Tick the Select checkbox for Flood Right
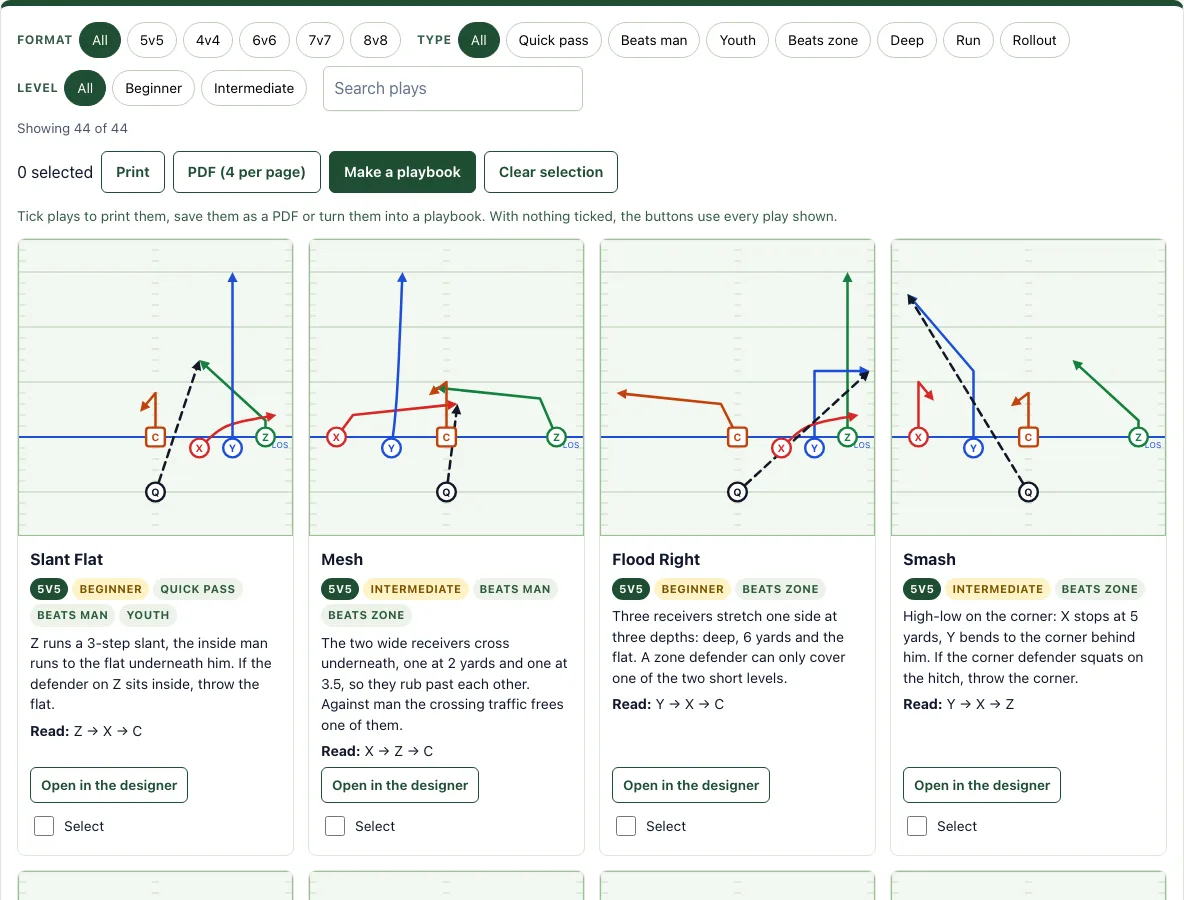This screenshot has height=900, width=1184. (x=626, y=826)
